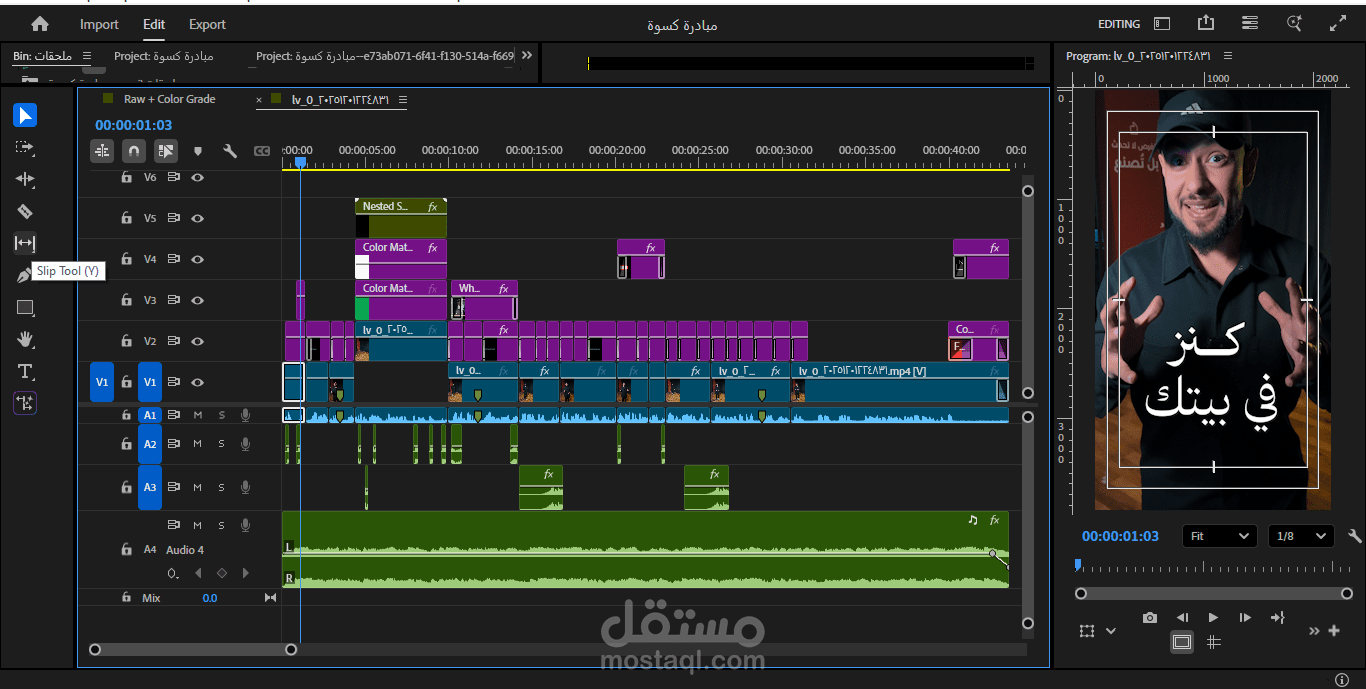Switch to the Import tab

tap(99, 24)
